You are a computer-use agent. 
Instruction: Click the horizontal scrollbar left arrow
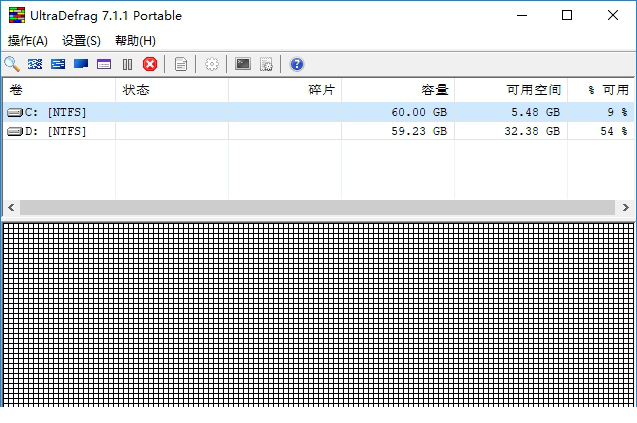[11, 208]
